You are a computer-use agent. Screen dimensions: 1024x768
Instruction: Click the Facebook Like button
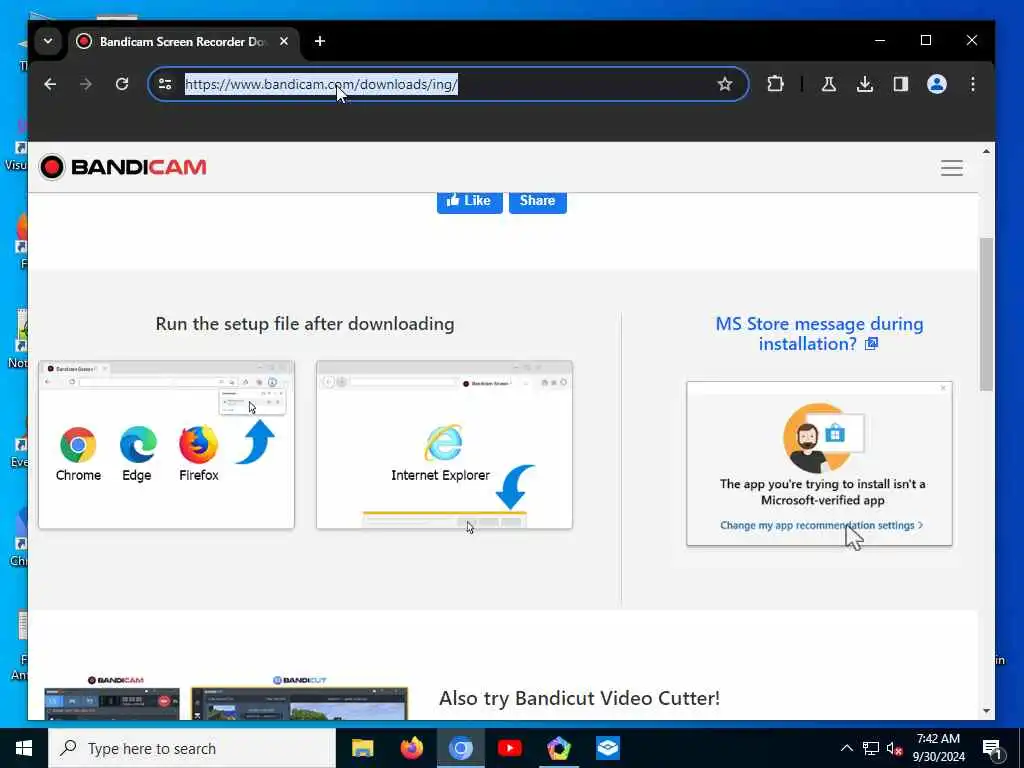pyautogui.click(x=470, y=200)
